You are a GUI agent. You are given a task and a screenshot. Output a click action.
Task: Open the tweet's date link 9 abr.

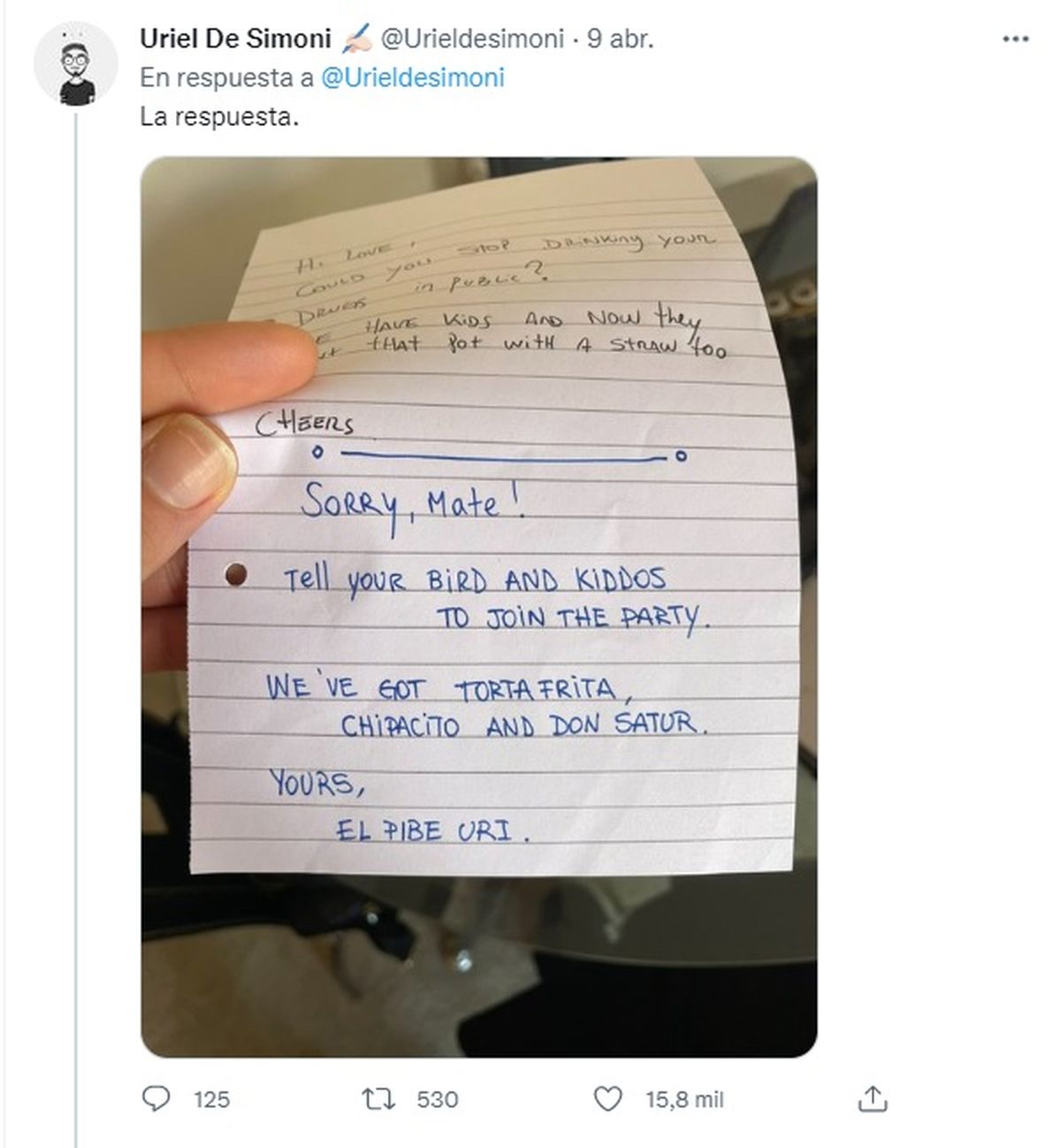(x=620, y=39)
